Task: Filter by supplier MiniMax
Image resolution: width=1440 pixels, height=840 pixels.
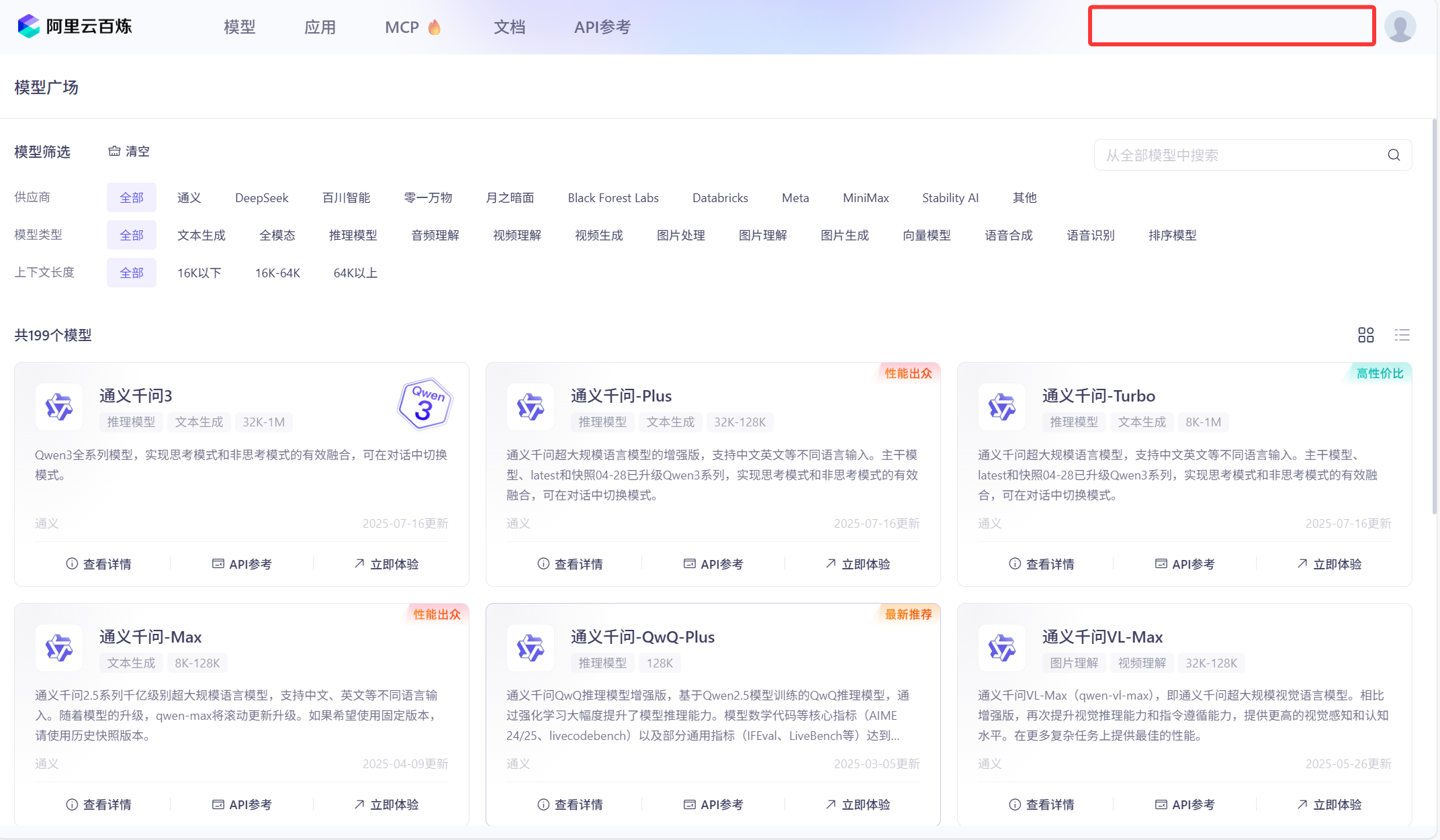Action: [866, 197]
